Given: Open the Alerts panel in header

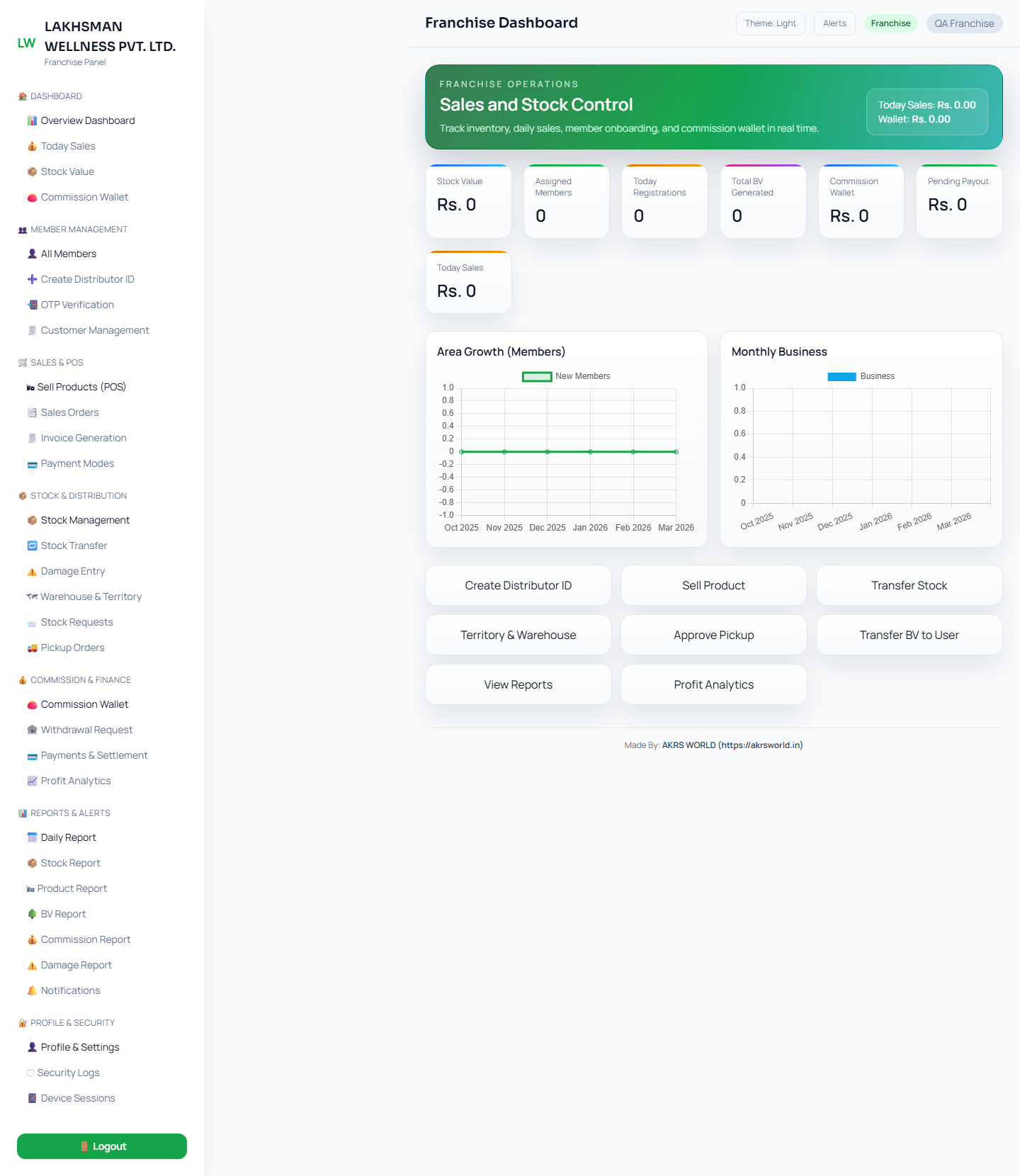Looking at the screenshot, I should point(834,23).
